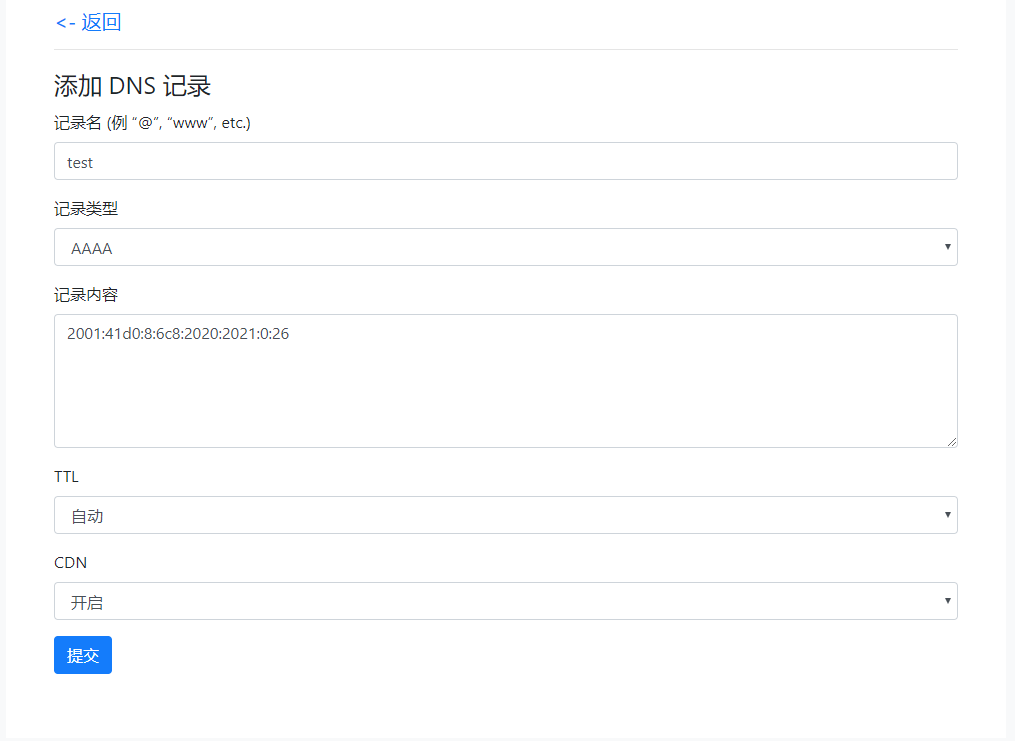The image size is (1015, 741).
Task: Click the arrow on the CDN select
Action: click(947, 601)
